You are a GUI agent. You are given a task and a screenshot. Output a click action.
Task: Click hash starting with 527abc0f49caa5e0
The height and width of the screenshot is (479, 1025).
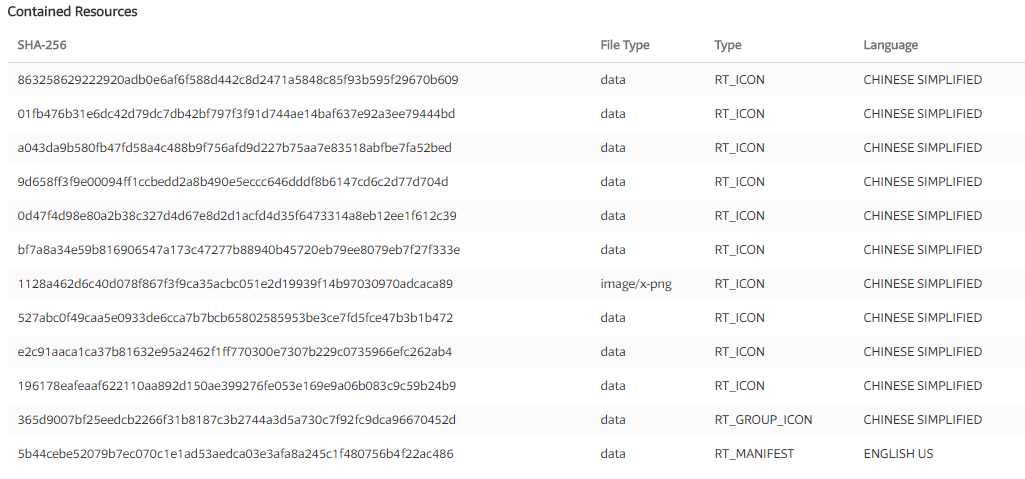pos(236,318)
